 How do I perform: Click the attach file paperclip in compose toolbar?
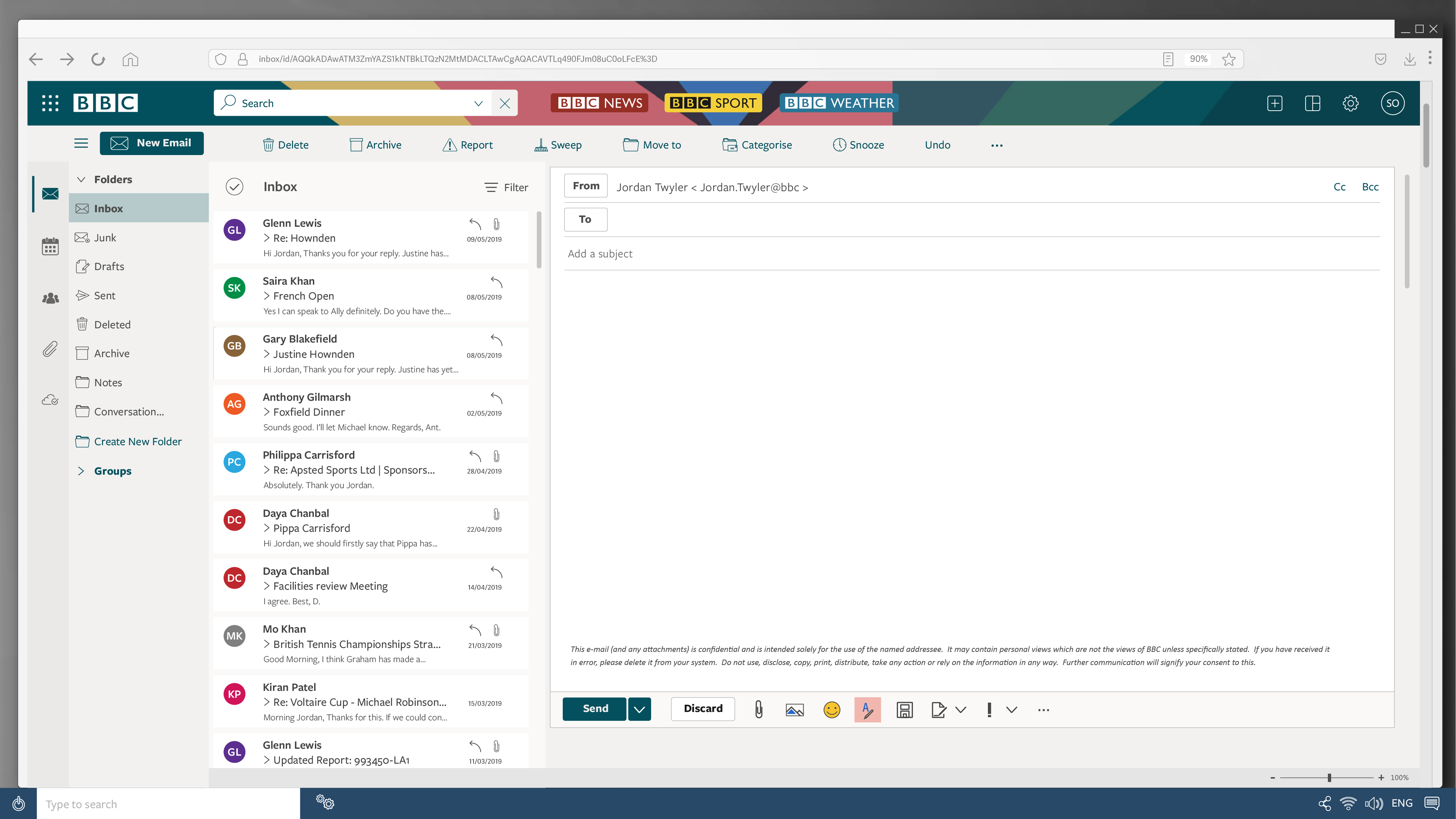[x=759, y=709]
